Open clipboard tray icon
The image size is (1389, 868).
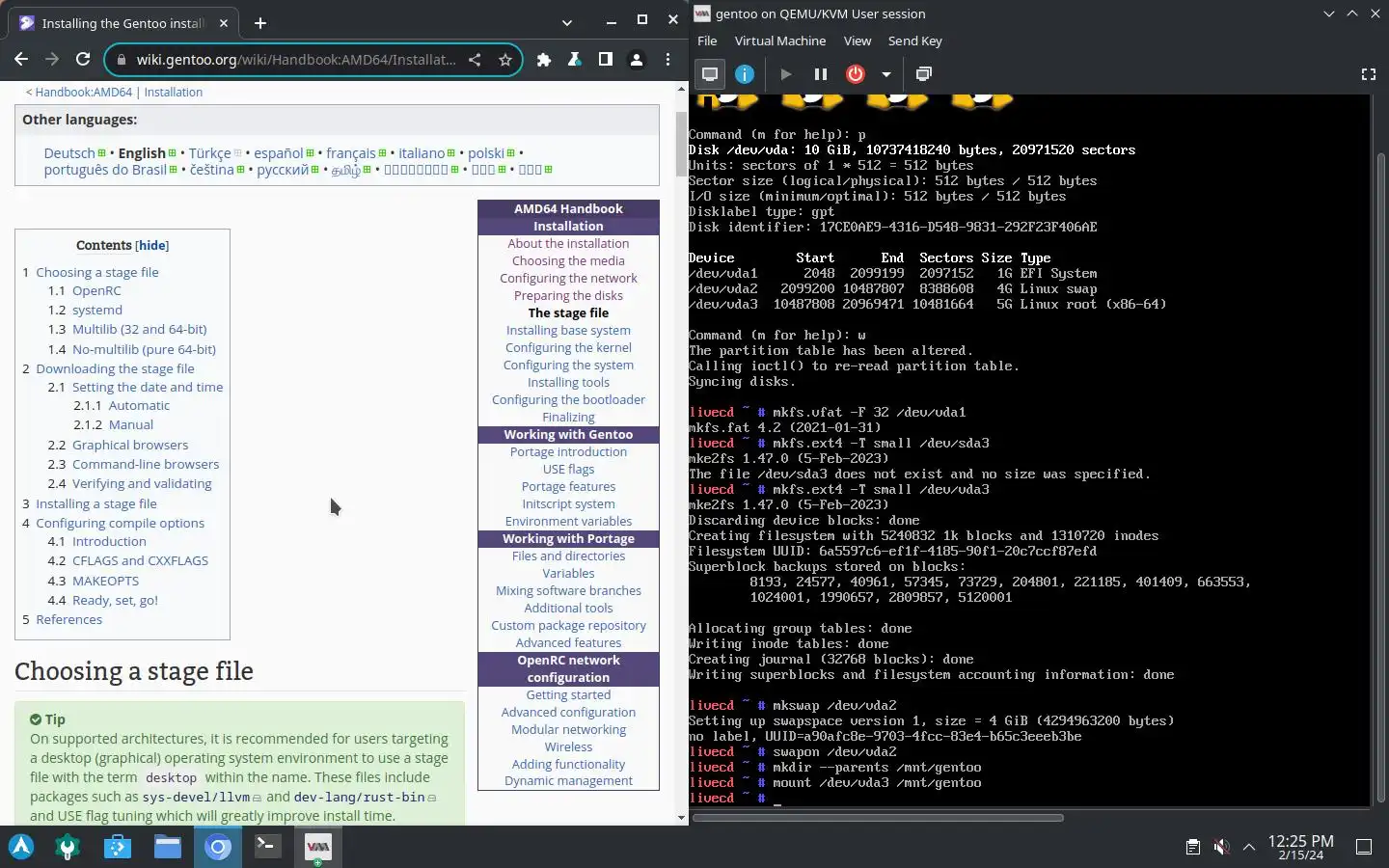point(1193,847)
